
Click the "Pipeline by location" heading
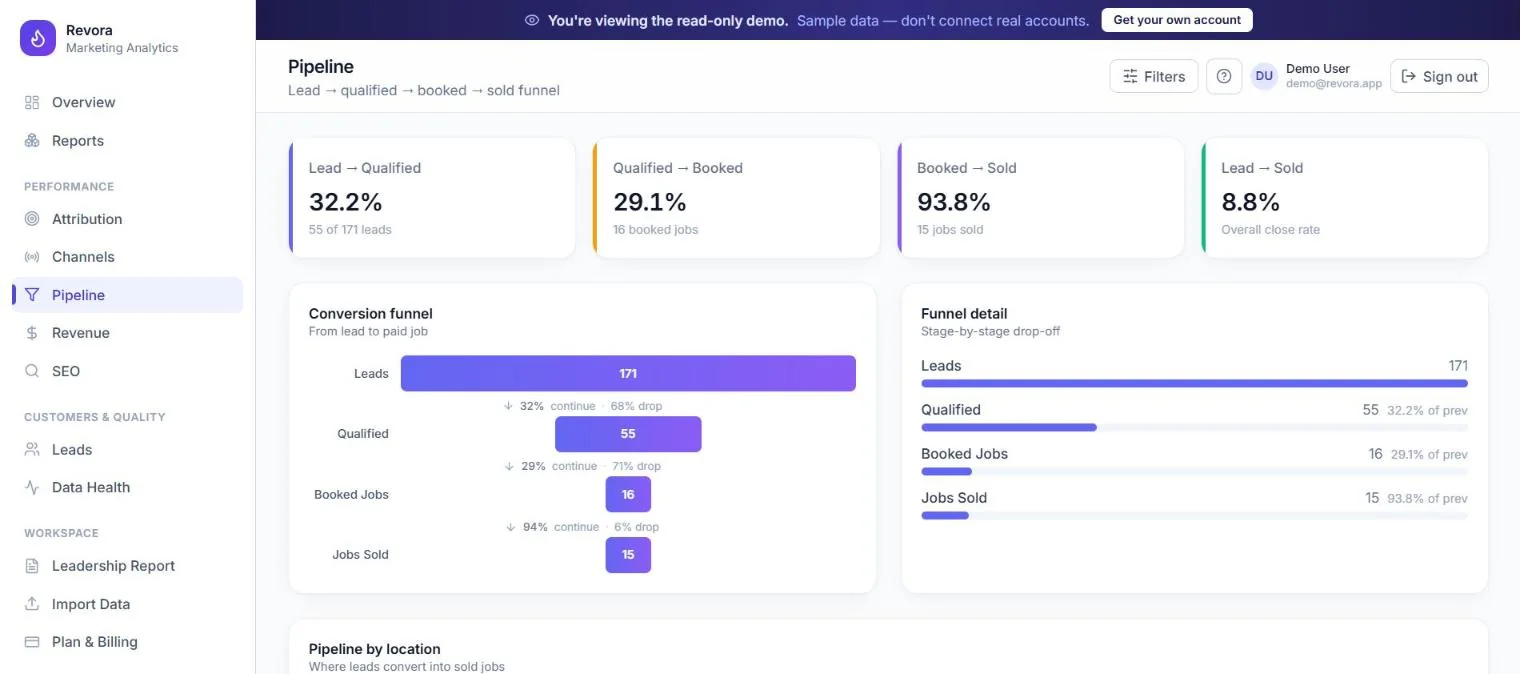[374, 649]
